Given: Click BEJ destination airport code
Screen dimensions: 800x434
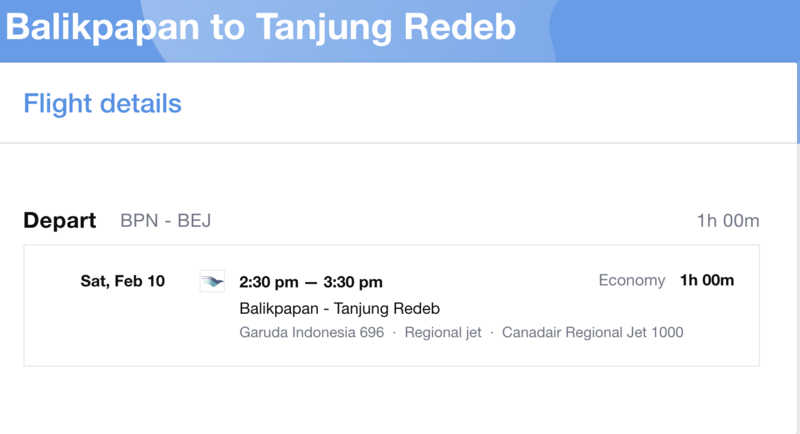Looking at the screenshot, I should (194, 221).
